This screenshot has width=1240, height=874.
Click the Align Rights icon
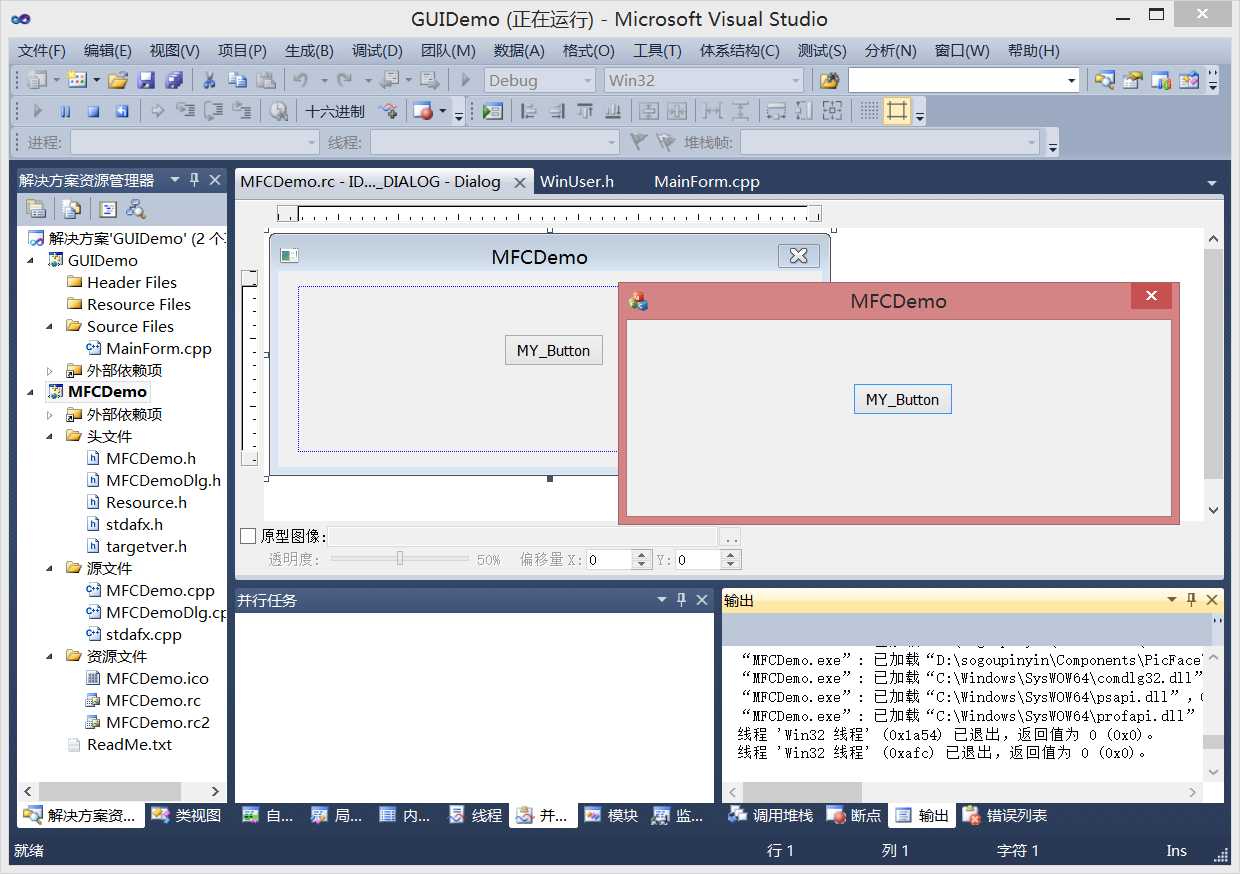(557, 112)
